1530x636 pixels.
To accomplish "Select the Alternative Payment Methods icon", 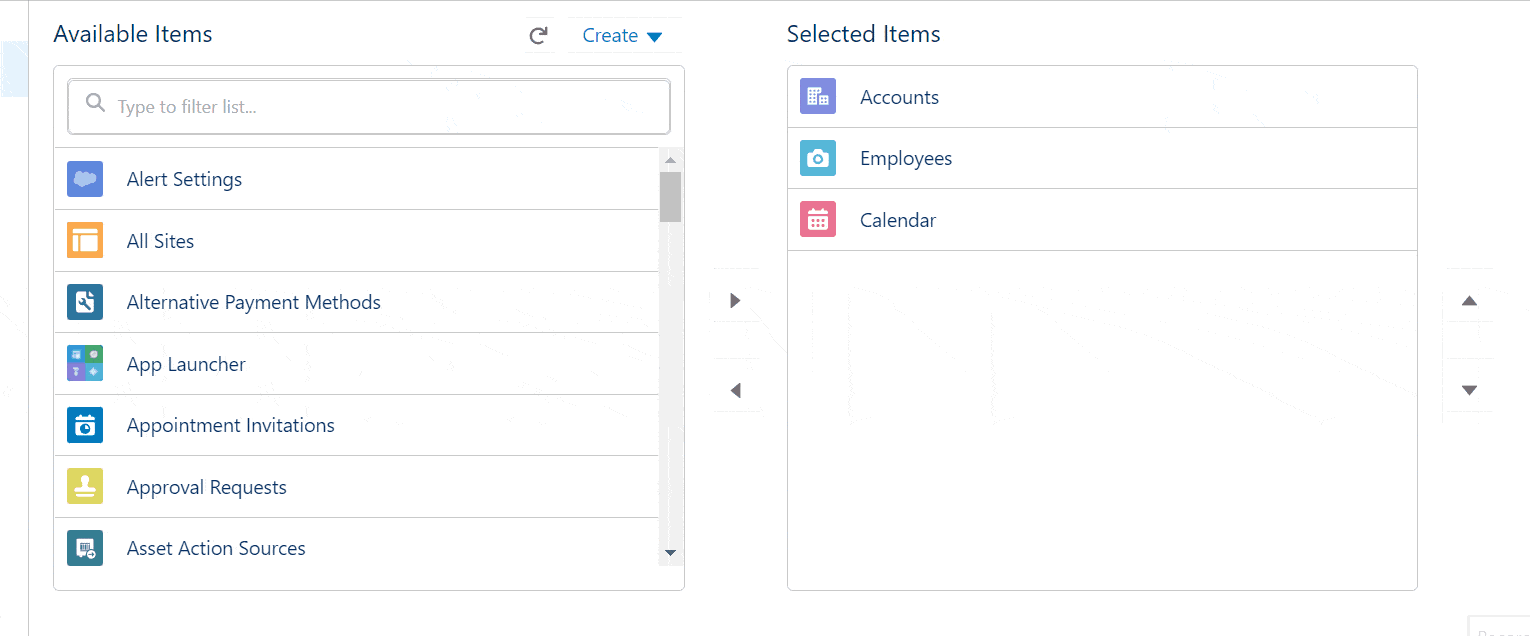I will 85,301.
